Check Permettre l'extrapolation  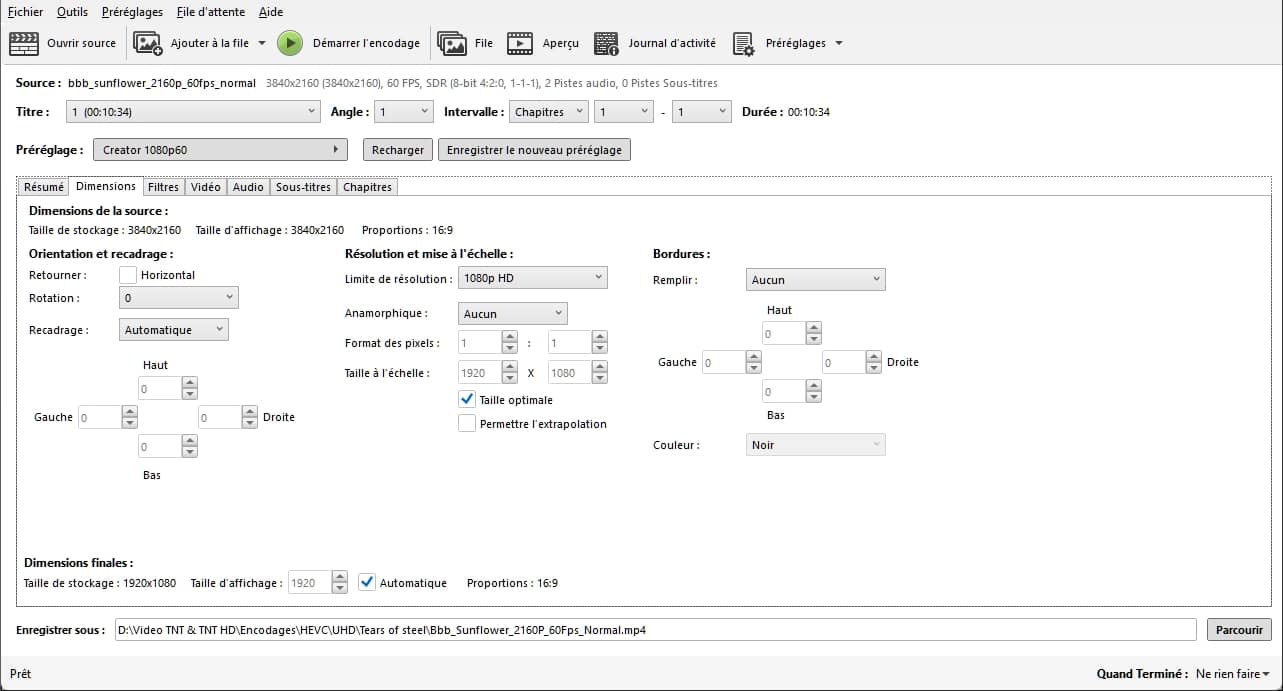pyautogui.click(x=467, y=423)
